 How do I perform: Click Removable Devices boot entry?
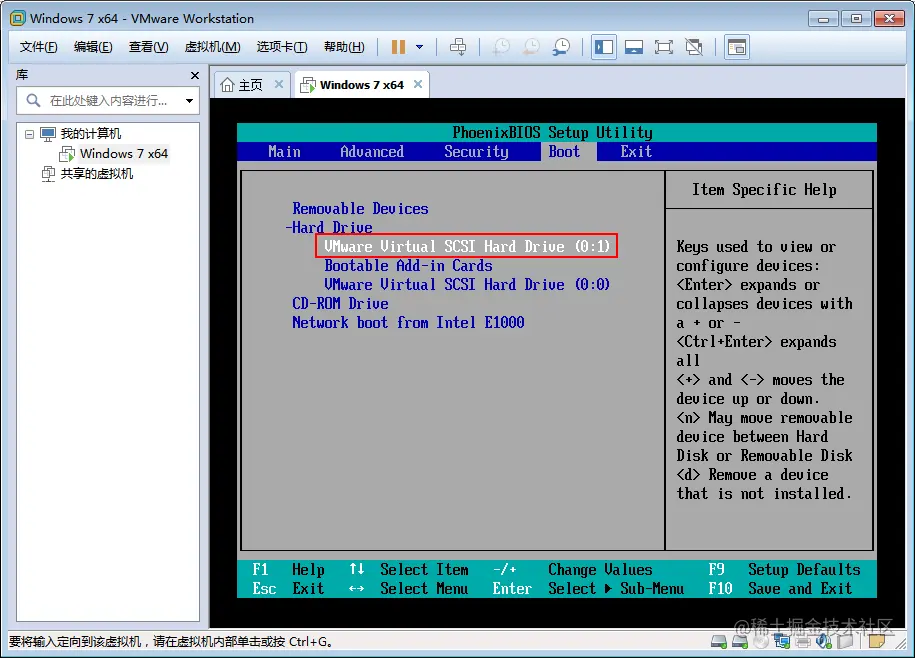click(x=360, y=208)
